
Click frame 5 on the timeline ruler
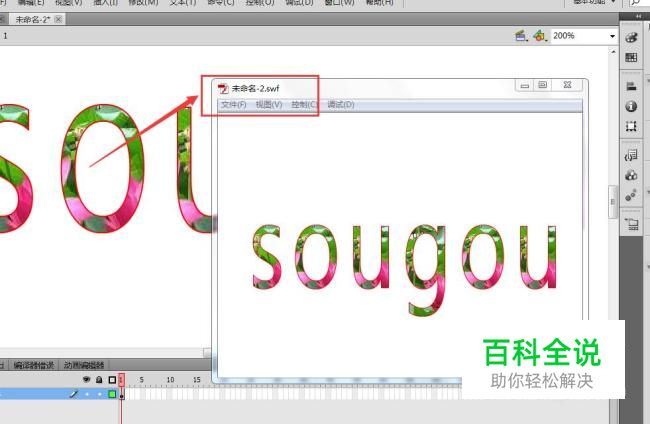coord(141,380)
